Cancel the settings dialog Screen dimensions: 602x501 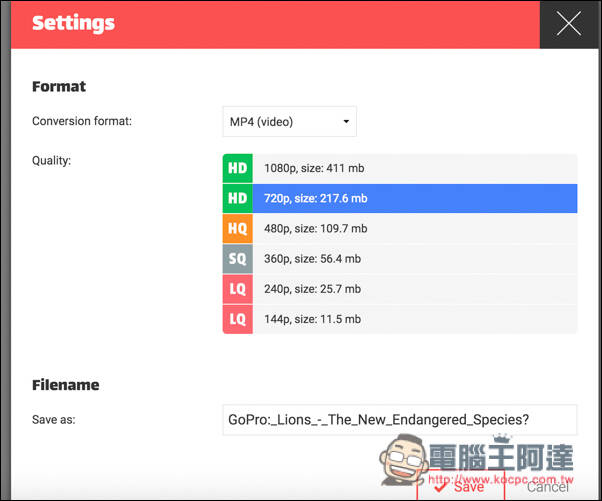(x=547, y=487)
